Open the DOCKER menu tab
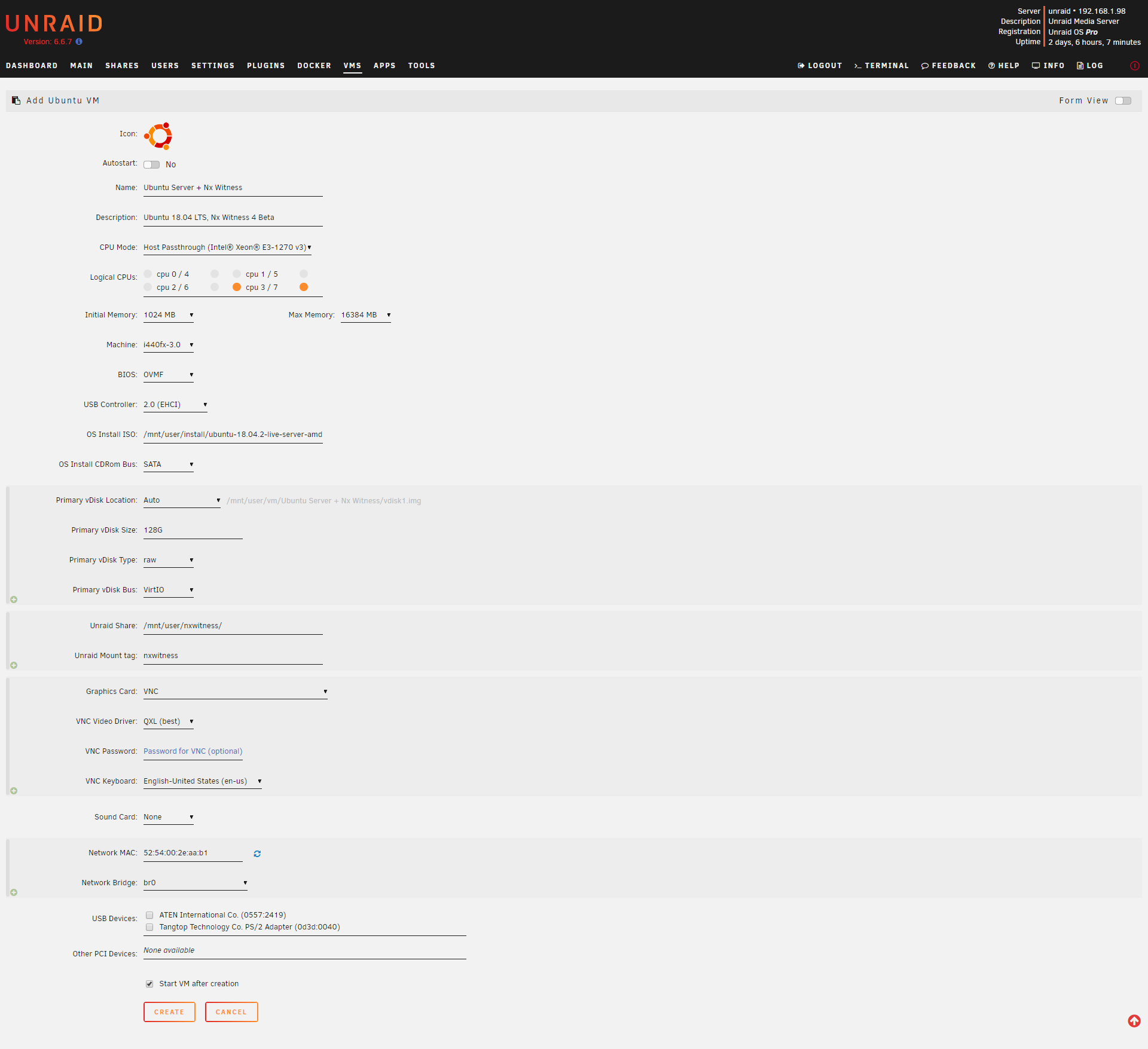This screenshot has width=1148, height=1049. tap(314, 66)
